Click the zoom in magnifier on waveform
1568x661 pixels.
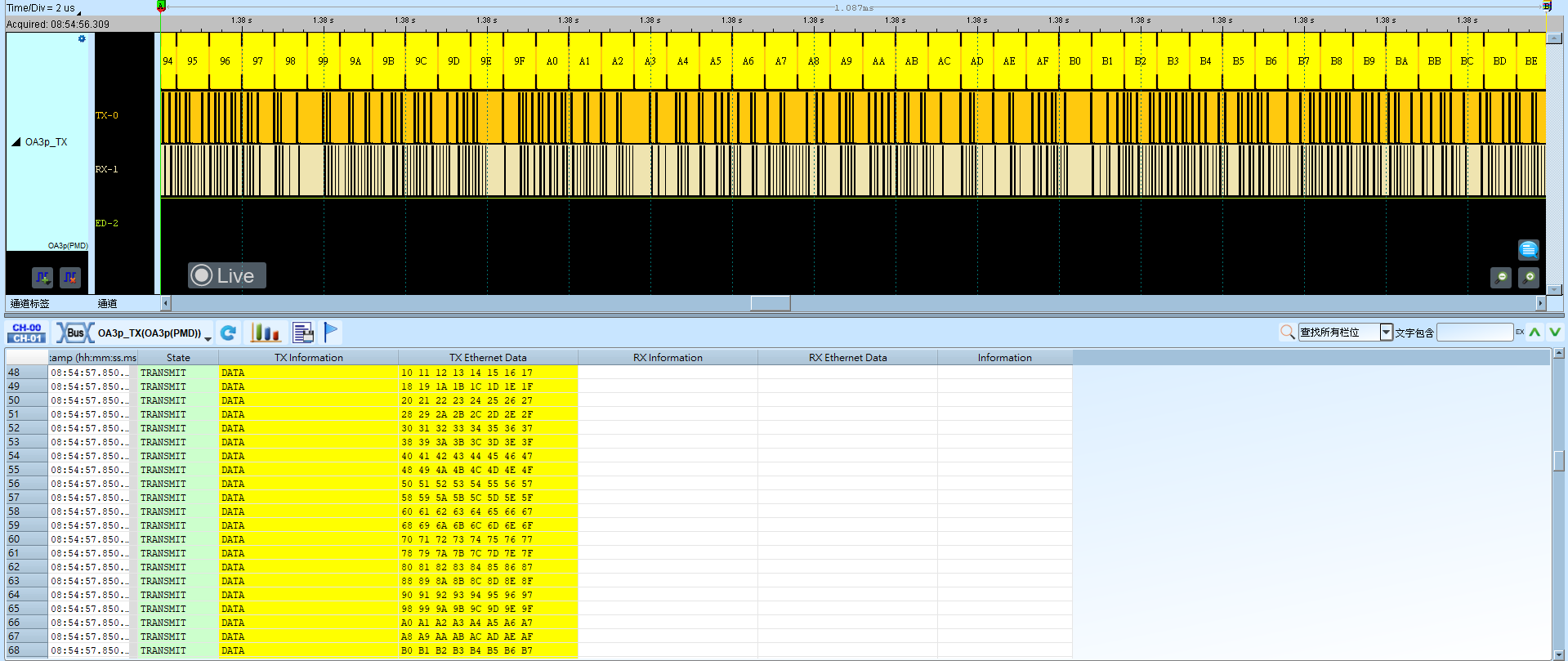[x=1529, y=278]
